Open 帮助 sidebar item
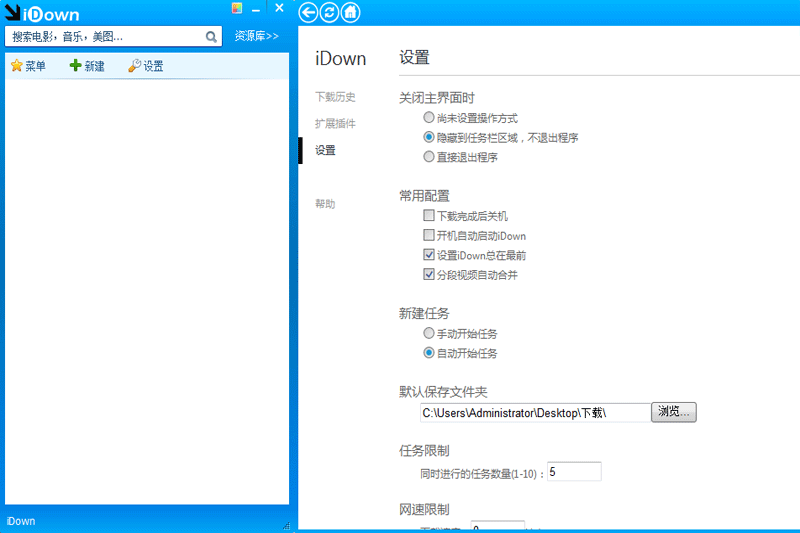The width and height of the screenshot is (800, 533). click(x=325, y=204)
